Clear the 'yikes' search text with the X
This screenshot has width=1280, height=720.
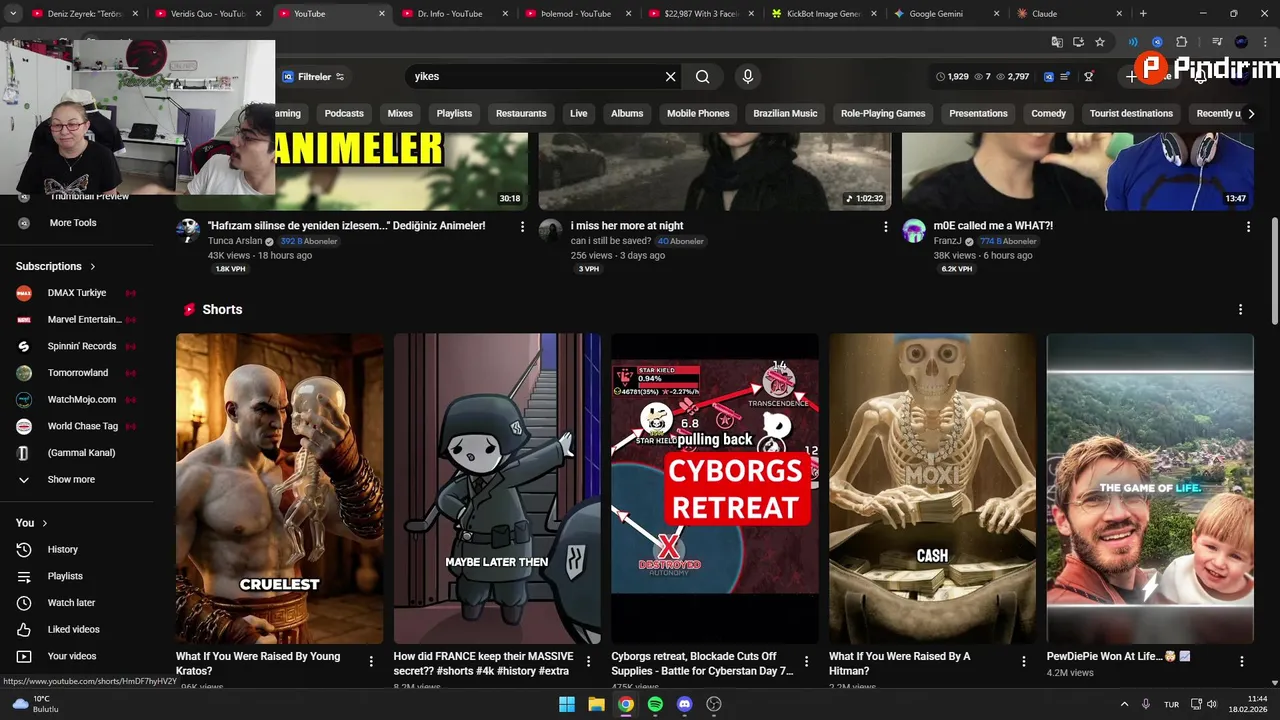[x=670, y=77]
